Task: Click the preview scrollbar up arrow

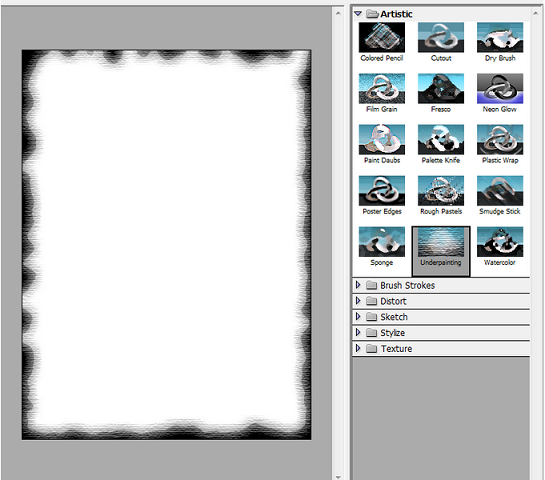Action: (338, 13)
